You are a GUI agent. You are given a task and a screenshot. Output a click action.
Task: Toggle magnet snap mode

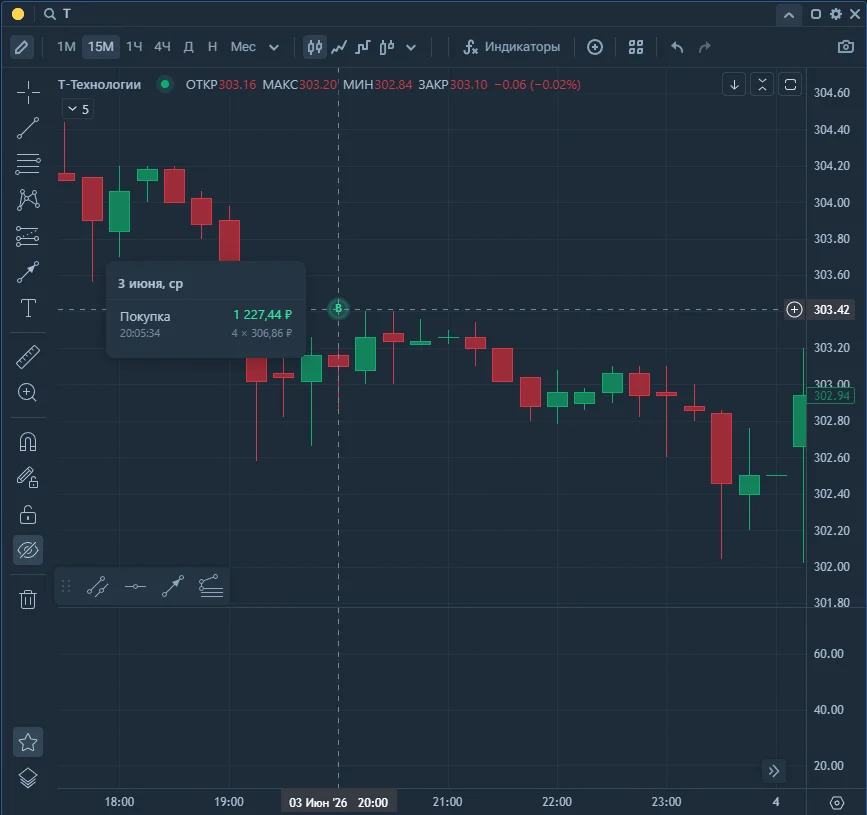click(28, 442)
